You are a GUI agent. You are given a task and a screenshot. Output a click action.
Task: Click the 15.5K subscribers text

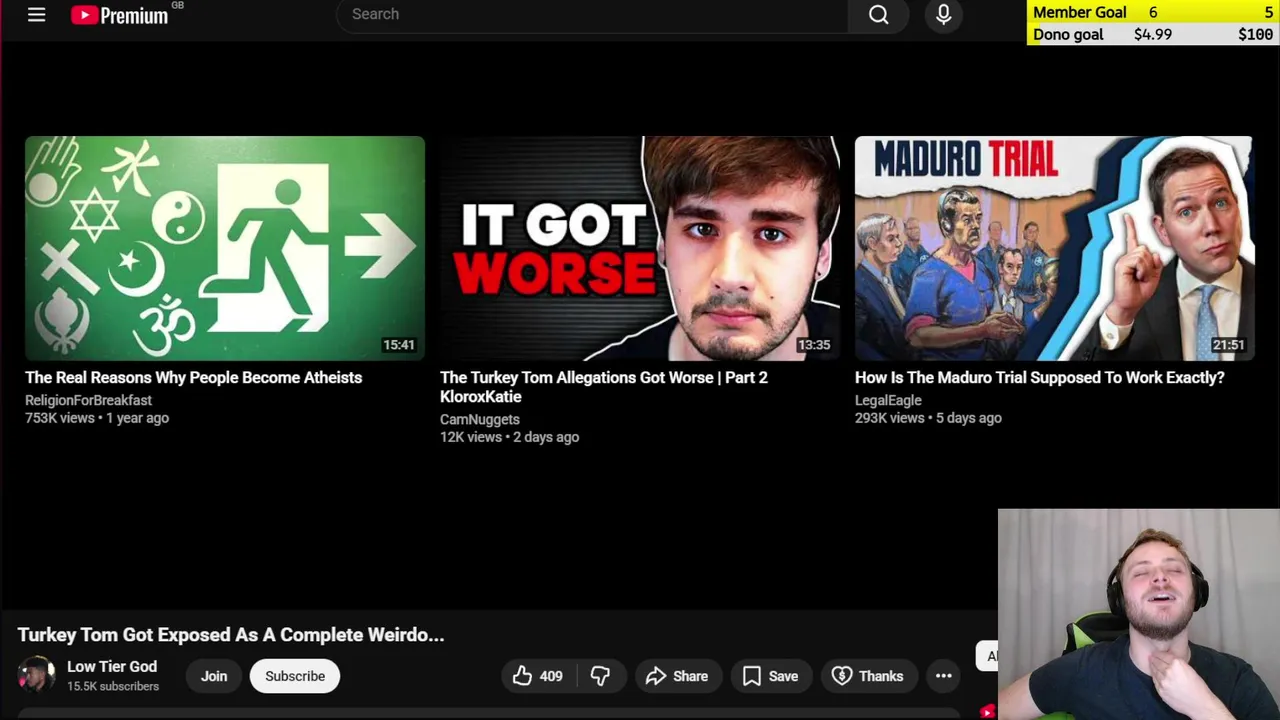pos(113,686)
